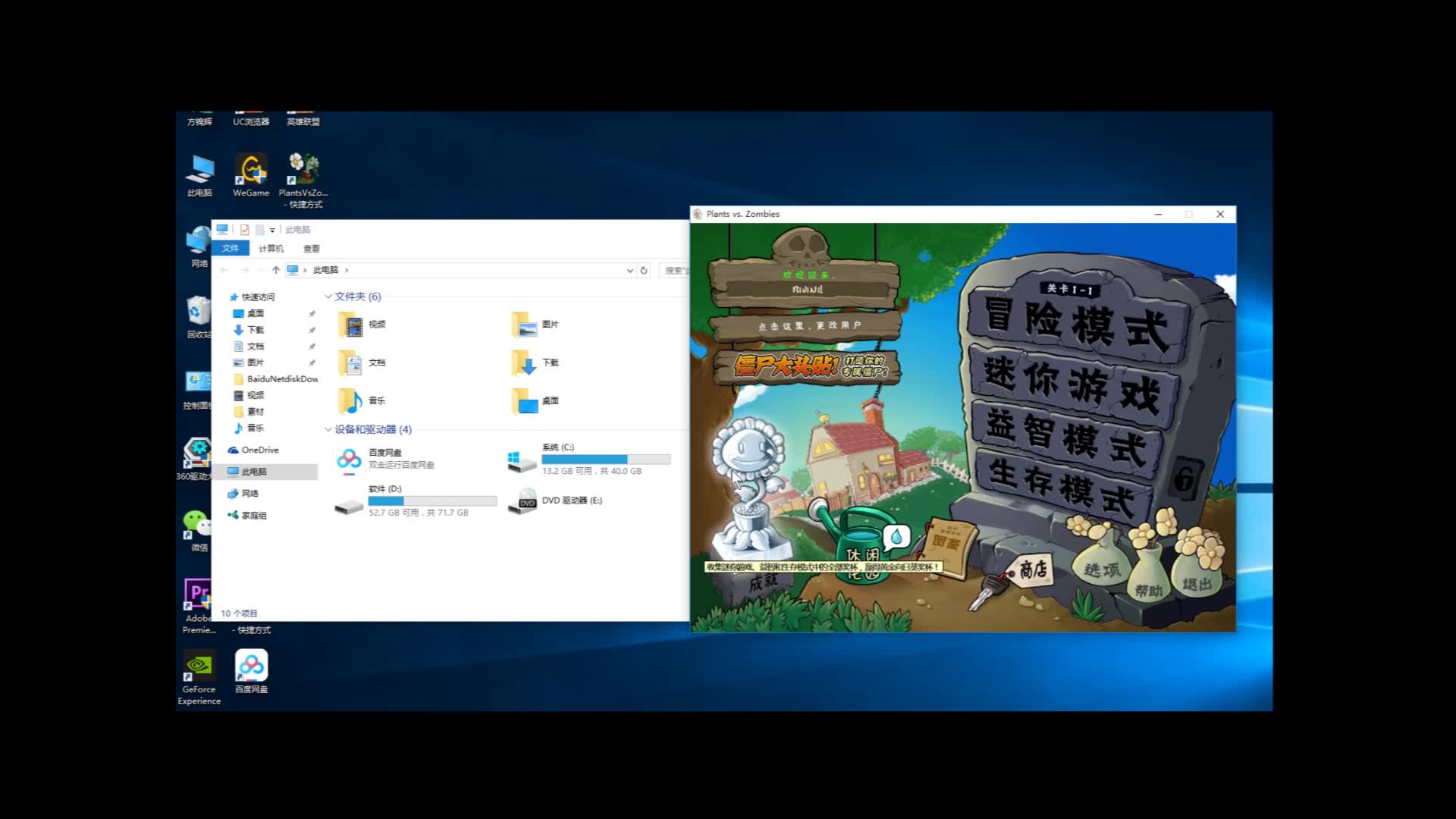Select the 视频 folder in Explorer content pane

(x=362, y=325)
